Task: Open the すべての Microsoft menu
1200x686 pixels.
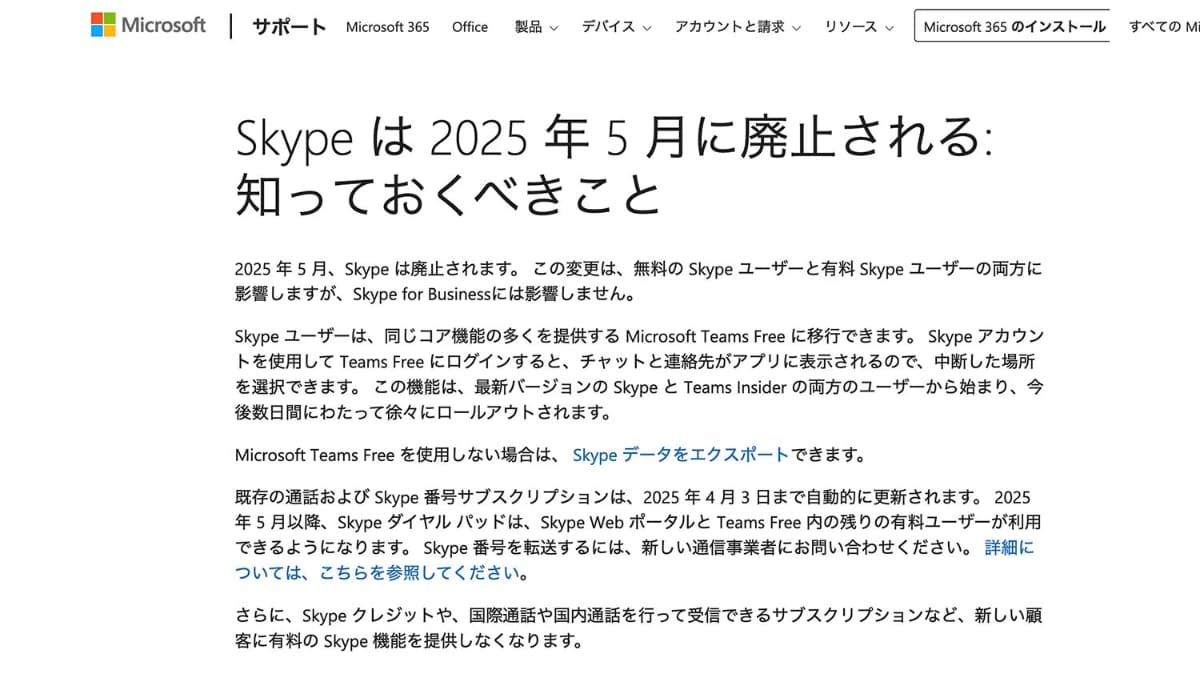Action: point(1166,27)
